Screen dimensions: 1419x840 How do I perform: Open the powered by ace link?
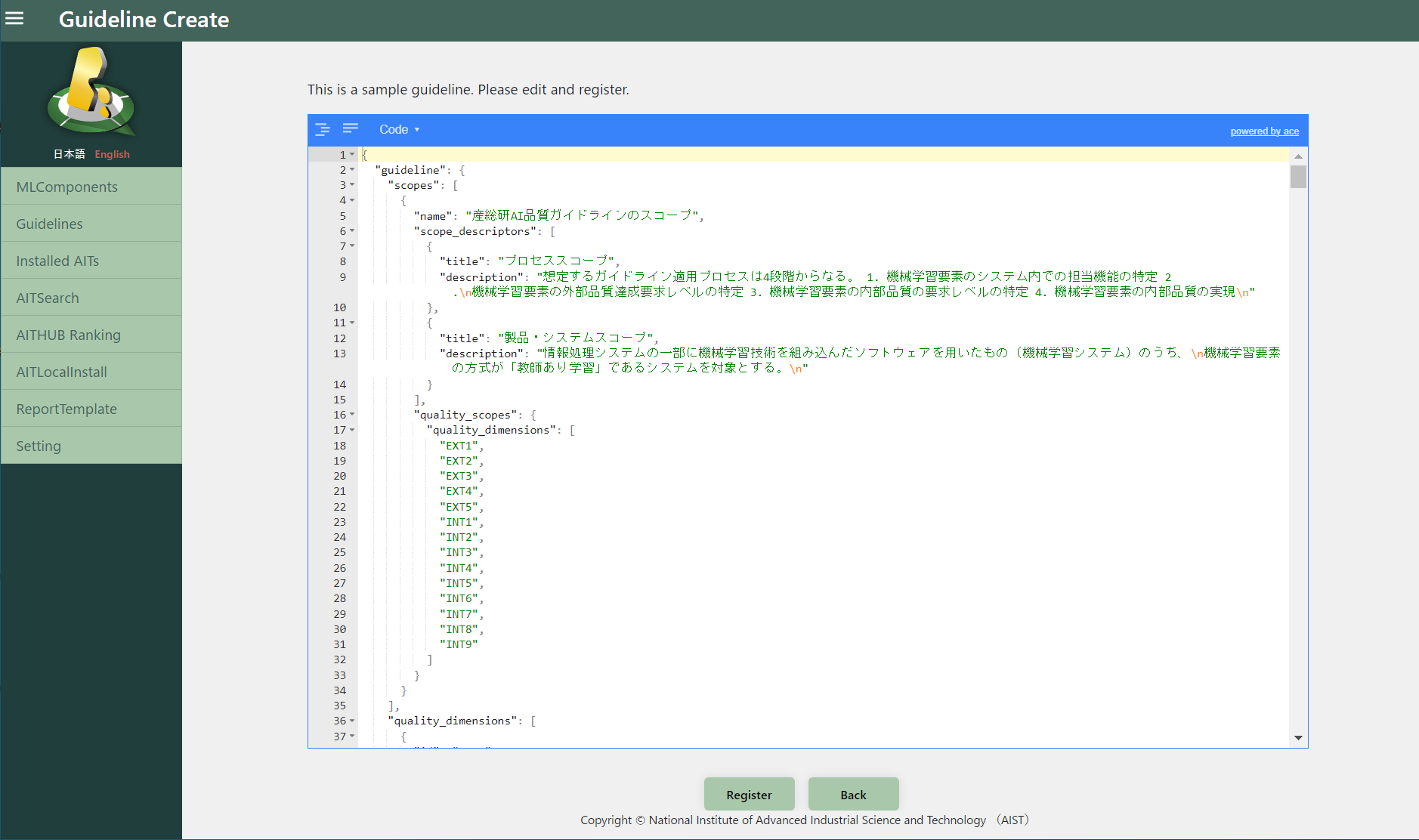pos(1264,131)
